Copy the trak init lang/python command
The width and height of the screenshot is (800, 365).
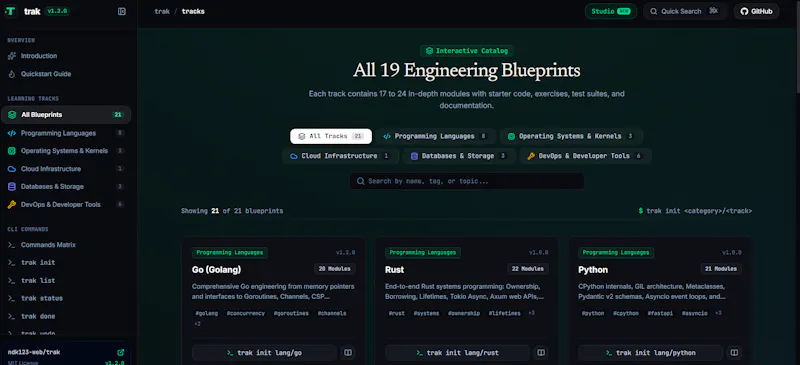[651, 353]
